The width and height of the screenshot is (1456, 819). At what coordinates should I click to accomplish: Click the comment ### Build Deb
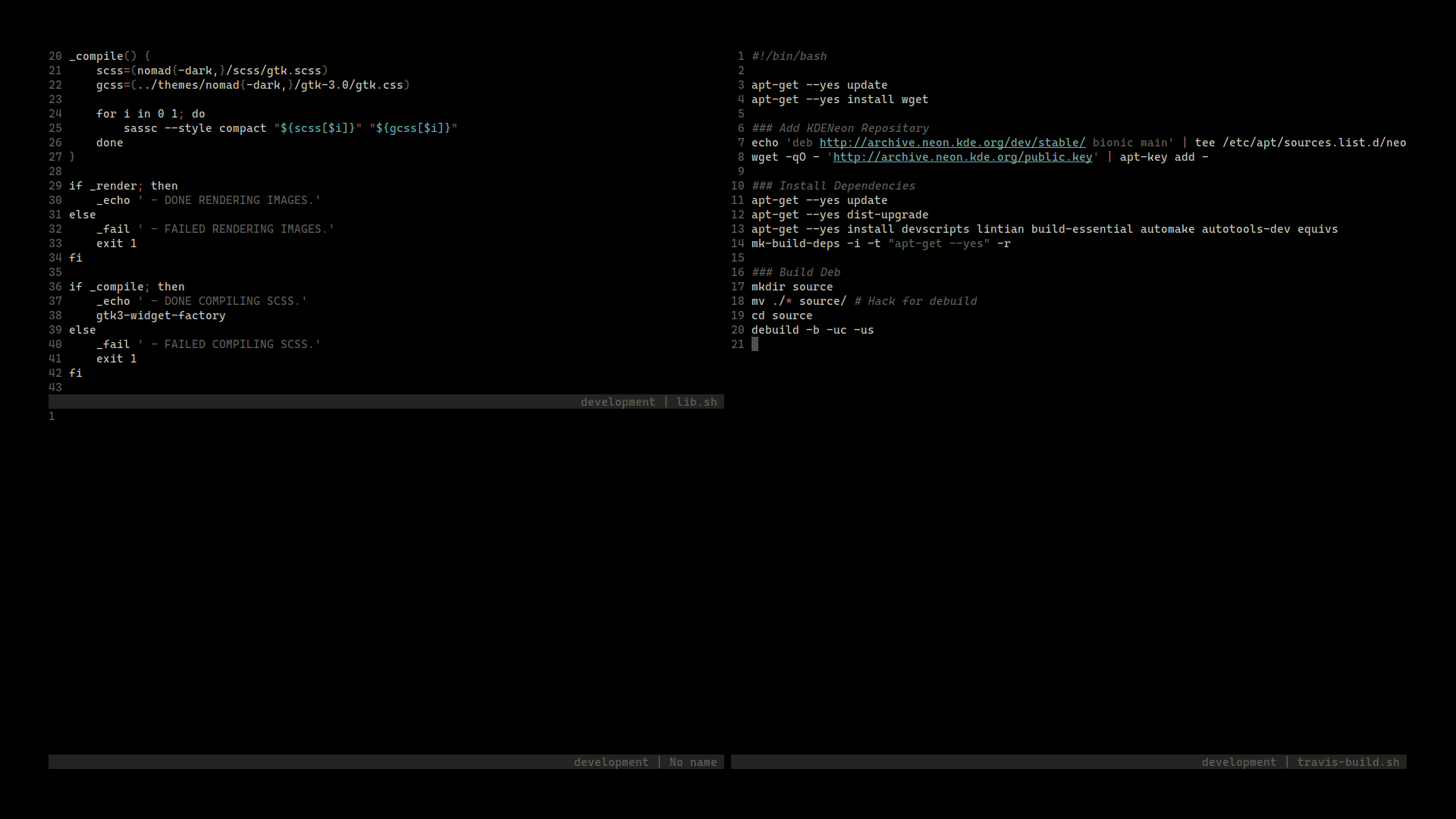(x=795, y=271)
